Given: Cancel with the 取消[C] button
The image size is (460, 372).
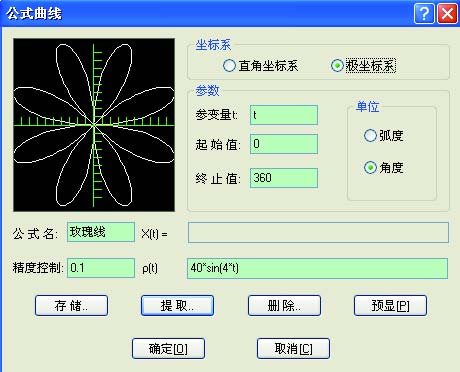Looking at the screenshot, I should pyautogui.click(x=293, y=349).
